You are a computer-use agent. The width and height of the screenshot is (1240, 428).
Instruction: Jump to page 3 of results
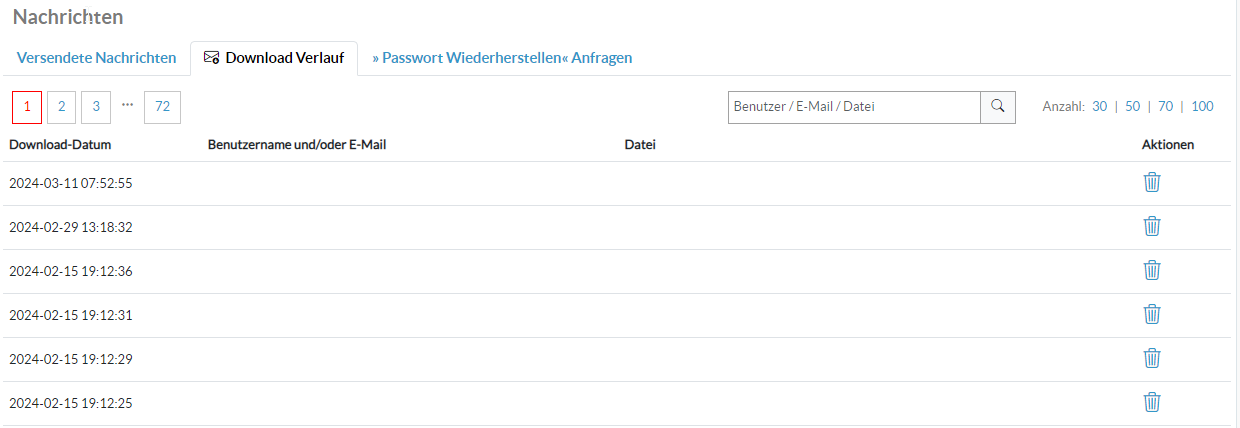[x=96, y=107]
